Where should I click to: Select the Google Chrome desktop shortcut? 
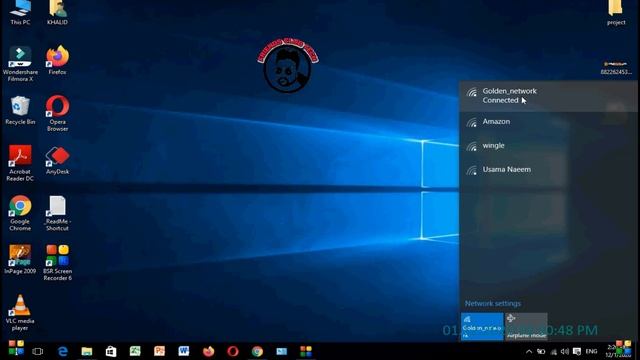pos(20,213)
